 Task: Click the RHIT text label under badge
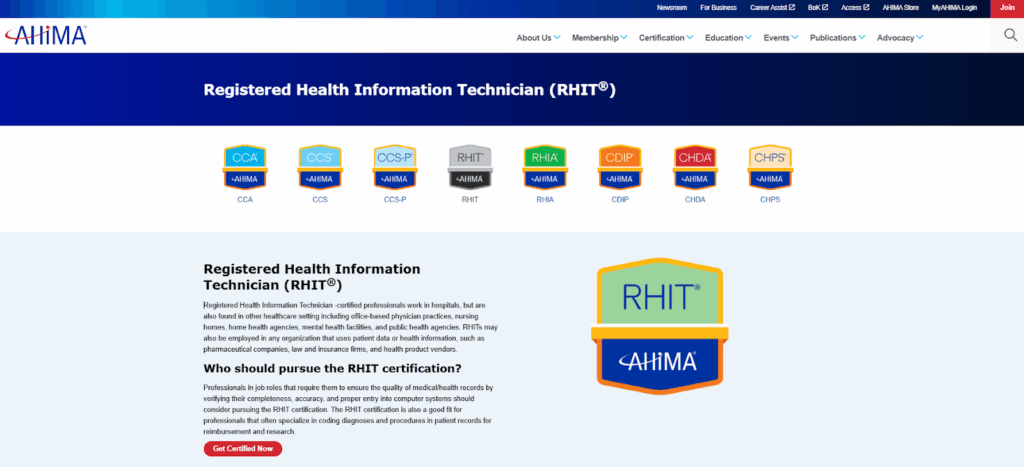tap(470, 199)
